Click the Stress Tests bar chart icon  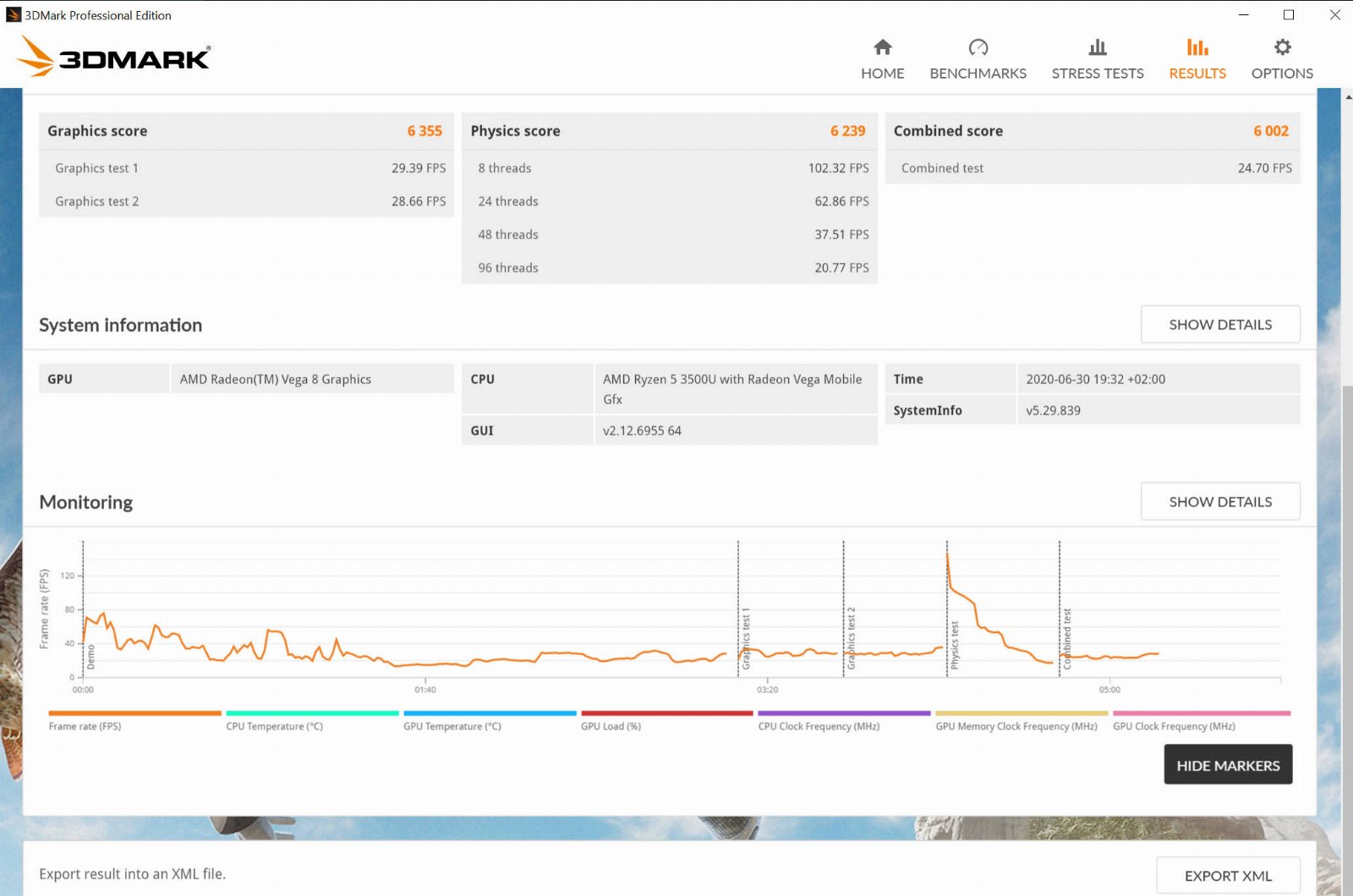point(1097,47)
